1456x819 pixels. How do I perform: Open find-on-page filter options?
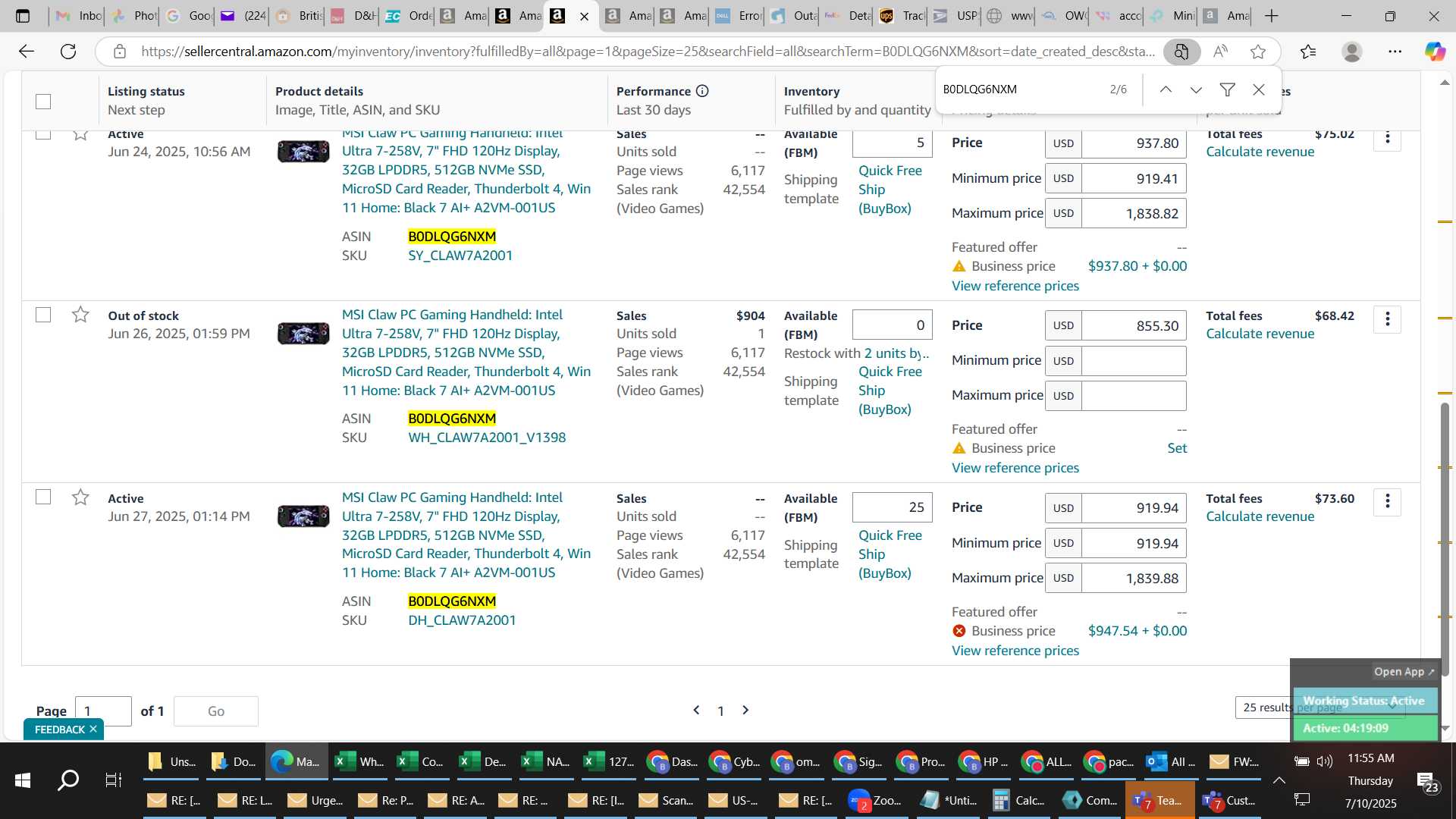coord(1227,89)
